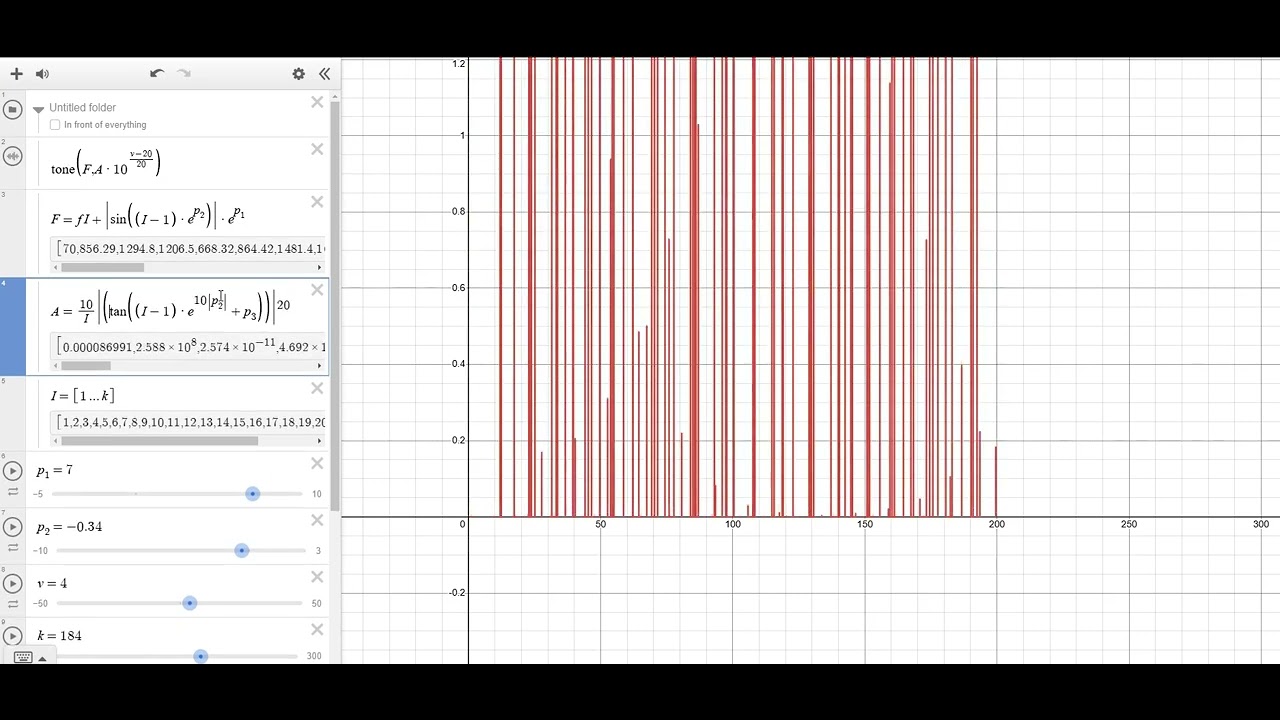Toggle the tone expression audio icon

pos(13,157)
